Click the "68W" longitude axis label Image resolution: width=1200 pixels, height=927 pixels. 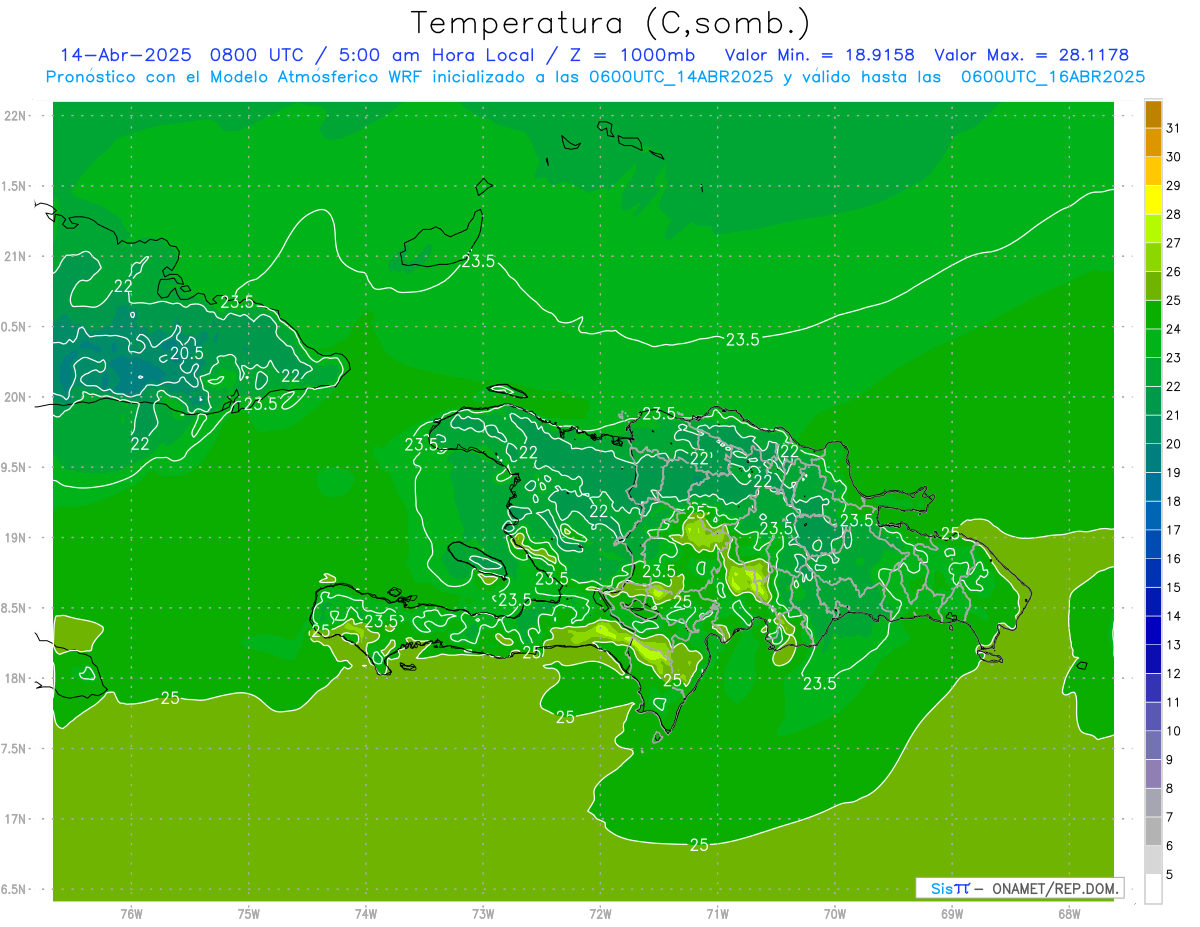coord(1069,914)
